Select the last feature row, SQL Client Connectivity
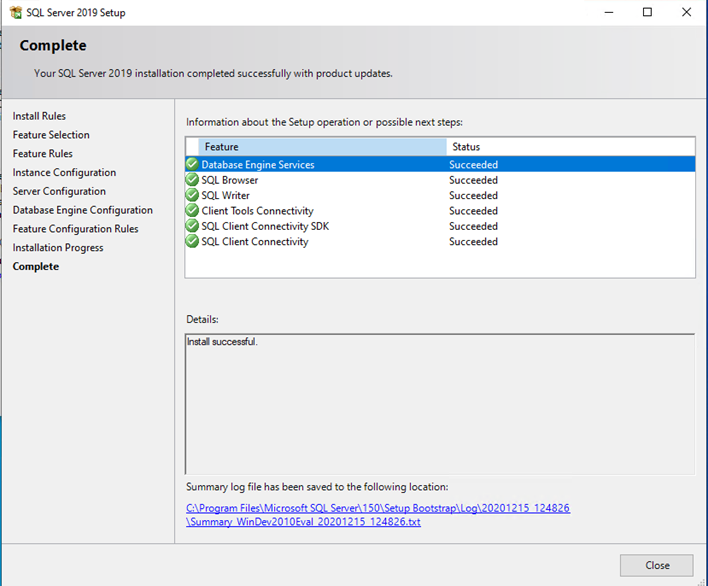The image size is (708, 586). 440,241
